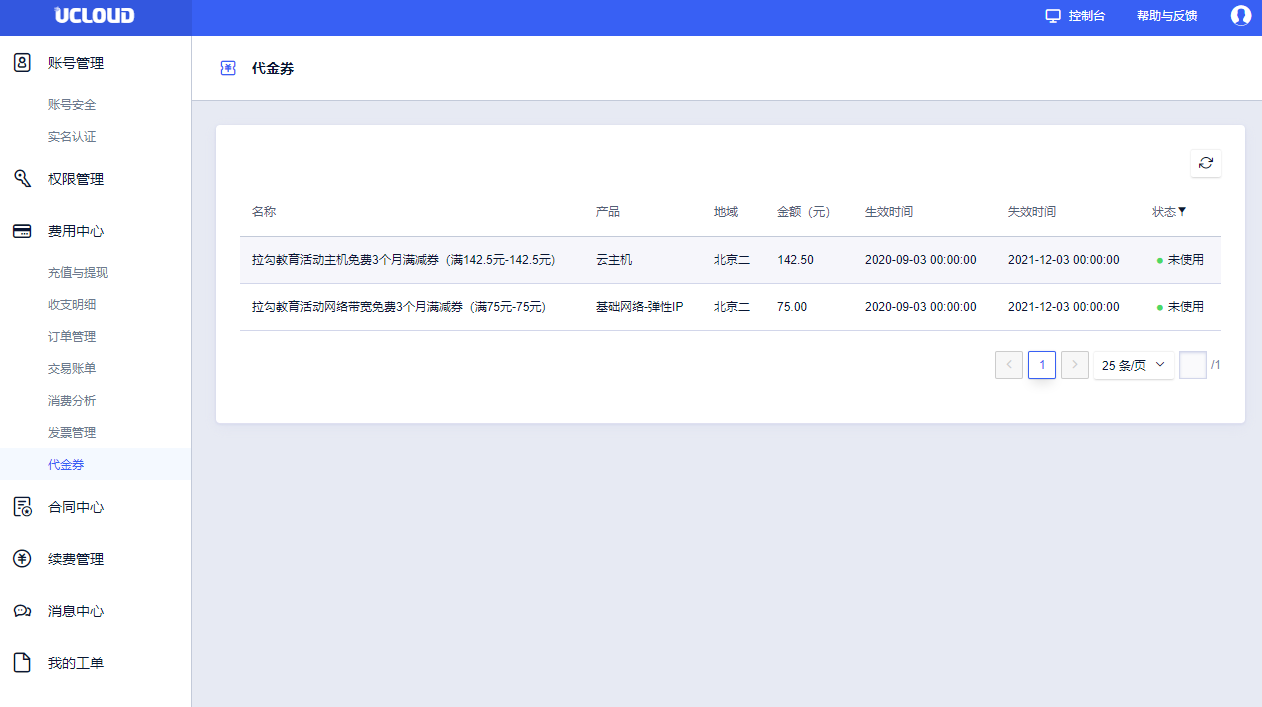
Task: Click the 费用中心 card icon
Action: [22, 231]
